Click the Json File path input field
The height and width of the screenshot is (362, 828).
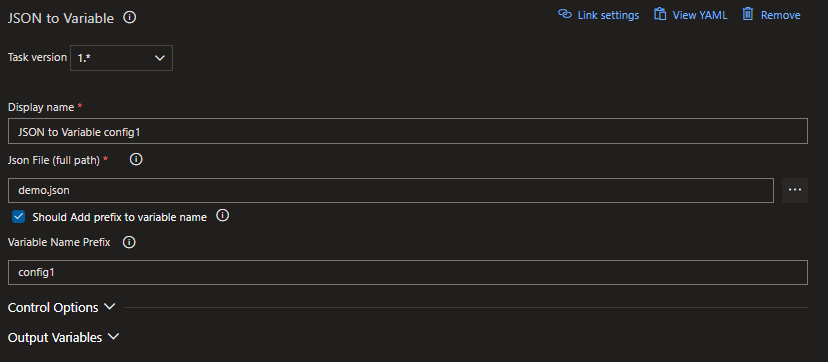click(x=391, y=190)
